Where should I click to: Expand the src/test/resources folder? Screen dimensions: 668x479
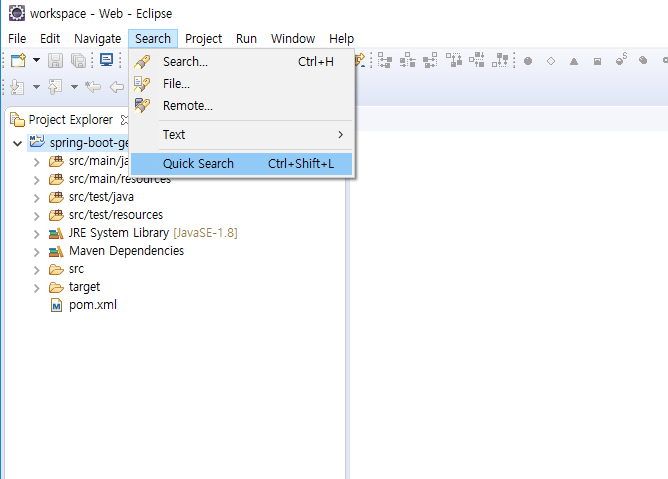[37, 216]
